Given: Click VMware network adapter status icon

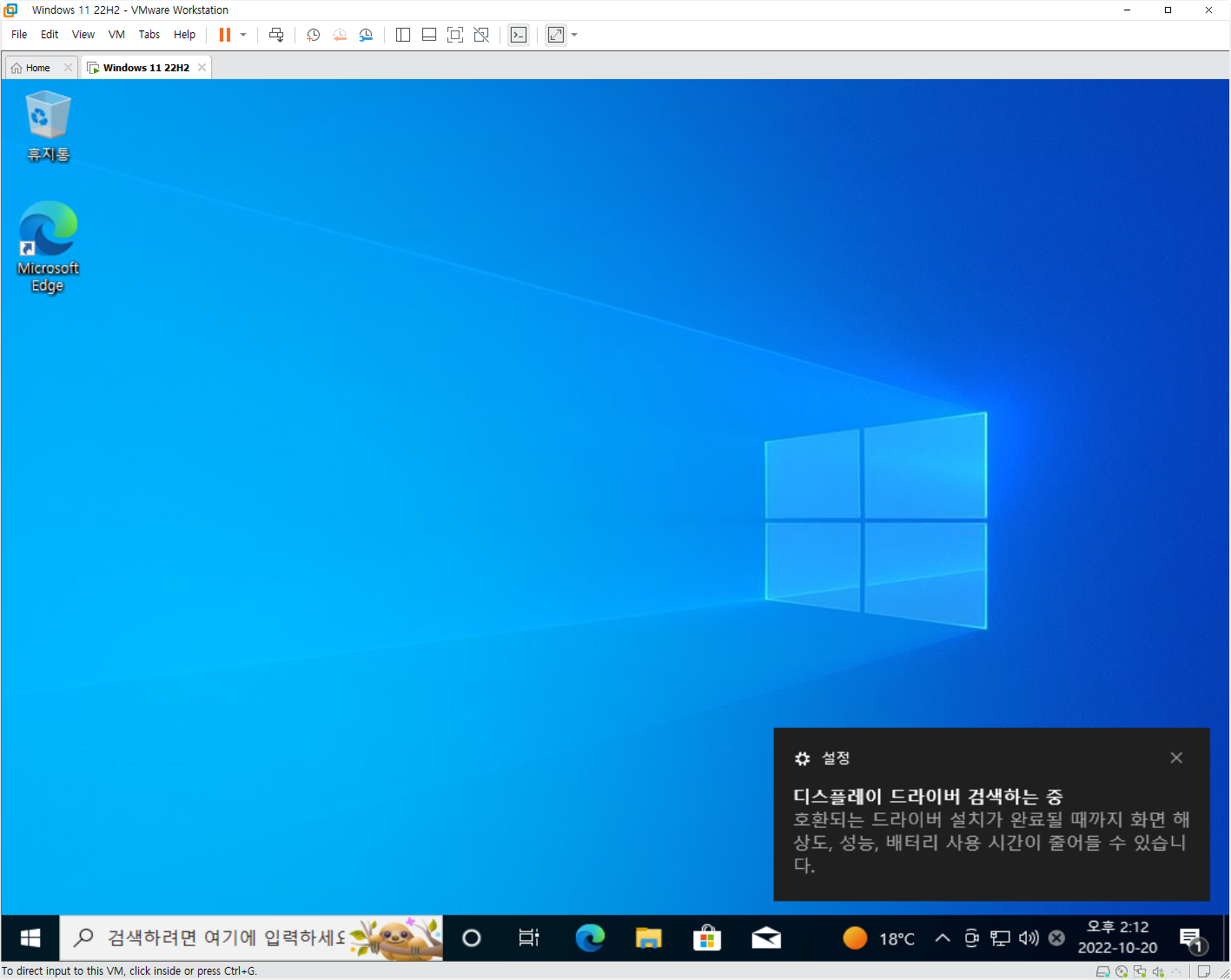Looking at the screenshot, I should tap(1140, 971).
